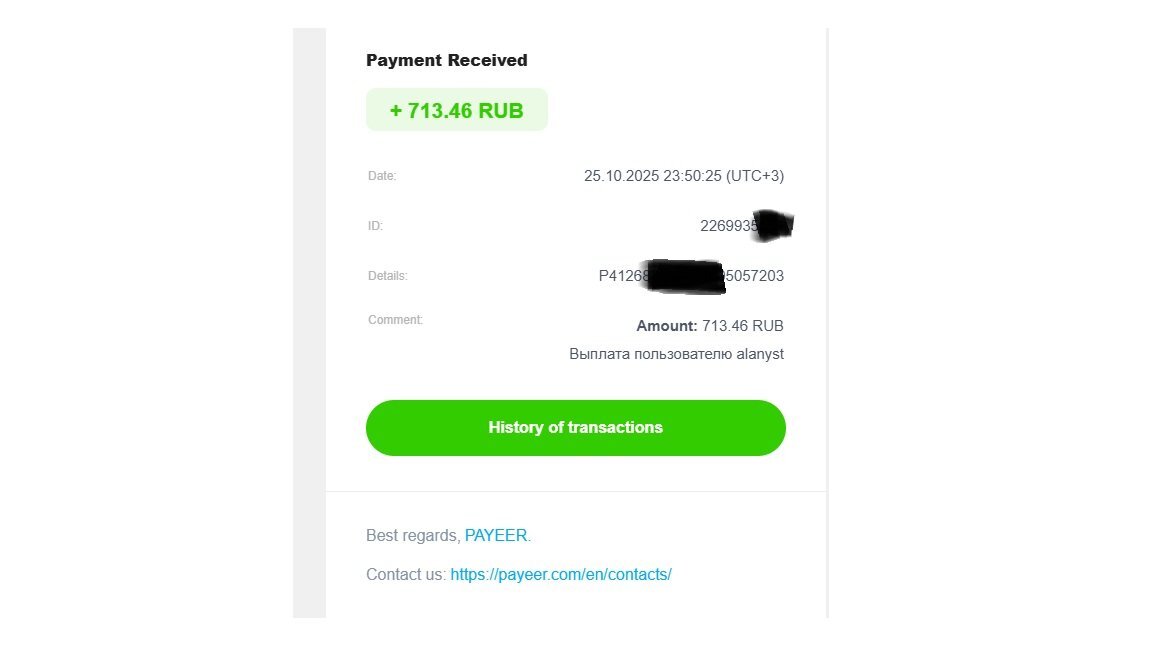Click the Date: field label

382,176
